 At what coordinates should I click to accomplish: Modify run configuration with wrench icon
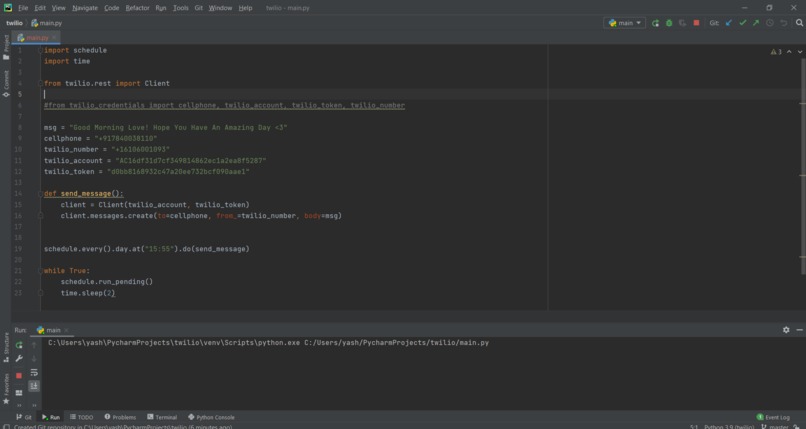pos(19,359)
